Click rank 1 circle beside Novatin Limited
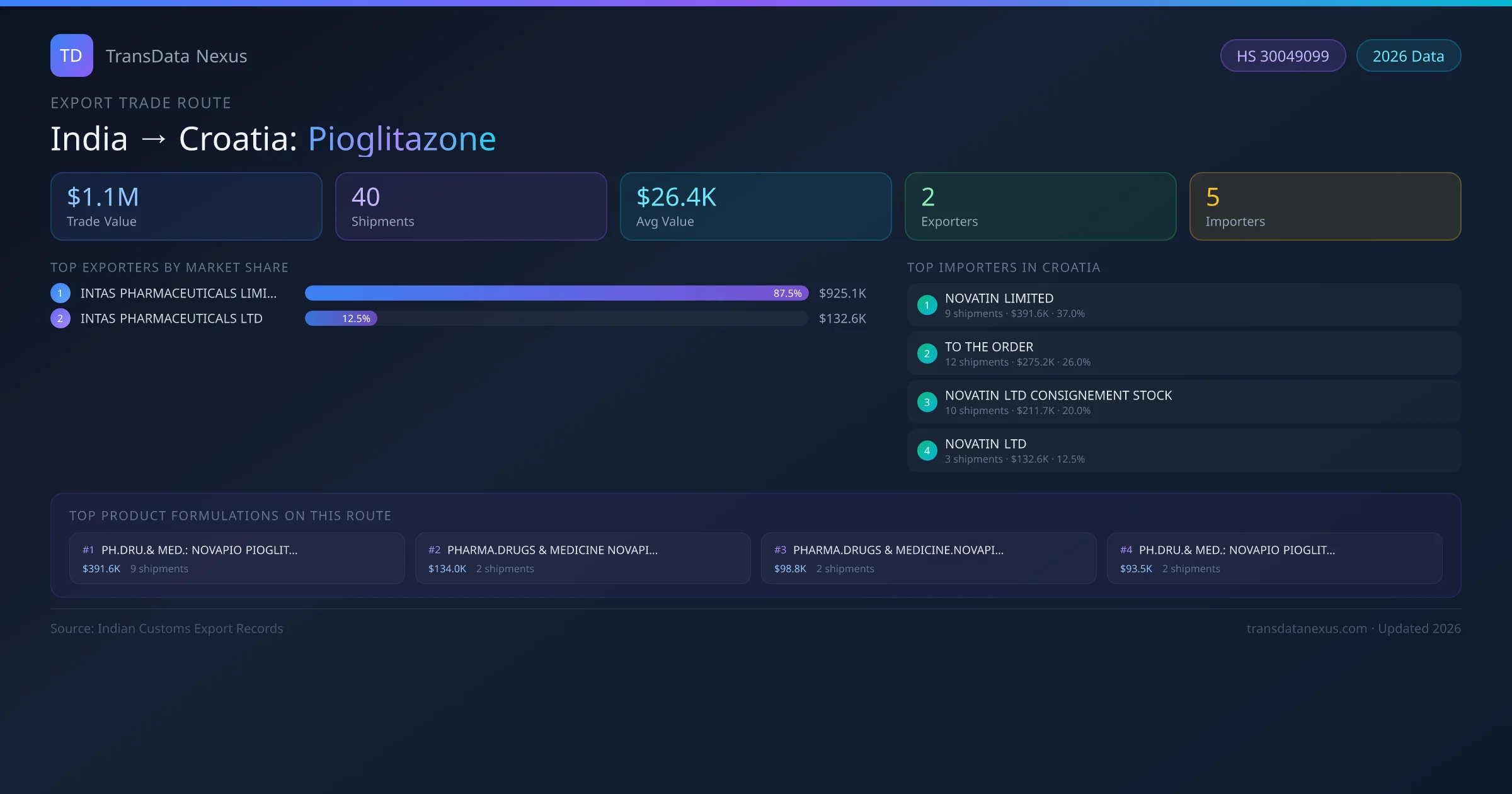Image resolution: width=1512 pixels, height=794 pixels. pos(927,305)
